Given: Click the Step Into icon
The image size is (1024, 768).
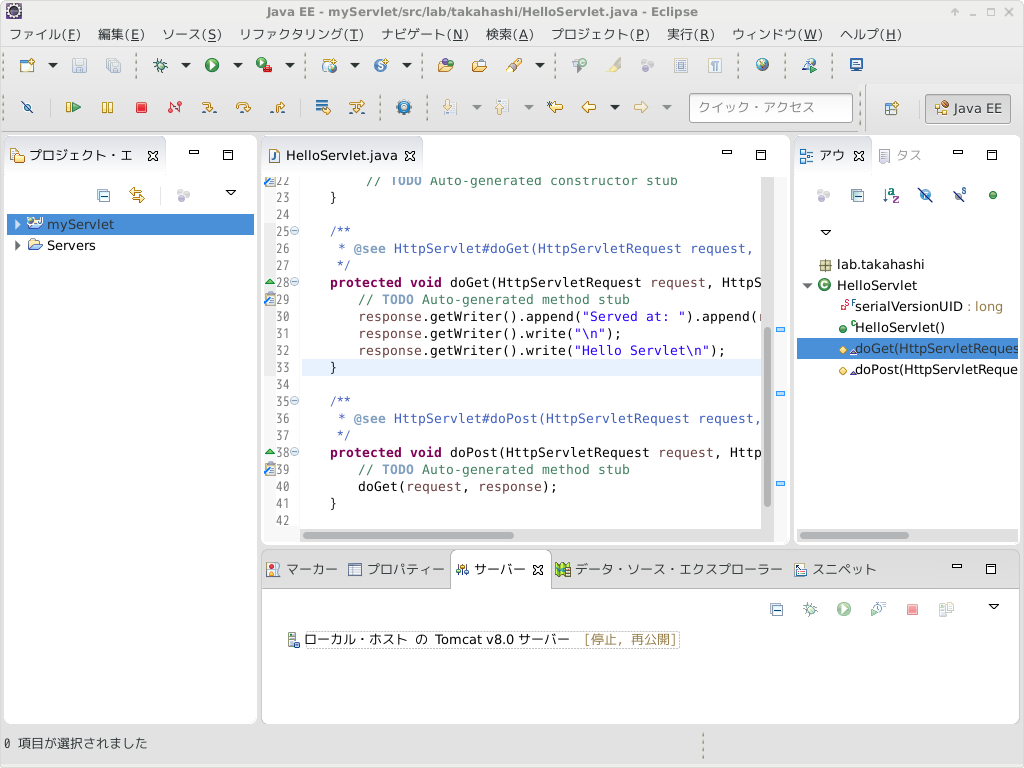Looking at the screenshot, I should (x=209, y=107).
